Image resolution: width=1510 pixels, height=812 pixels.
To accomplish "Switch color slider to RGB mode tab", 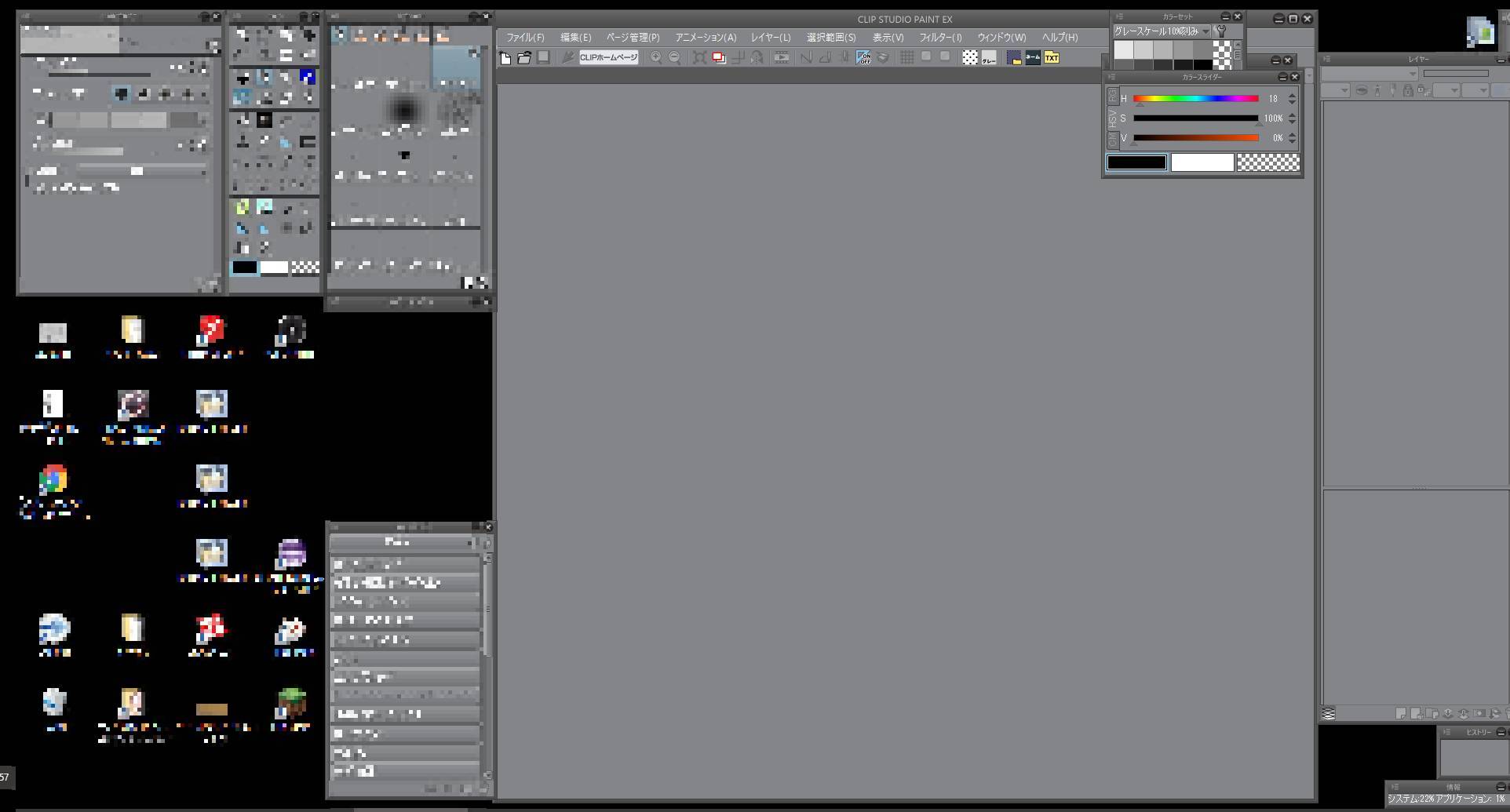I will pos(1113,96).
